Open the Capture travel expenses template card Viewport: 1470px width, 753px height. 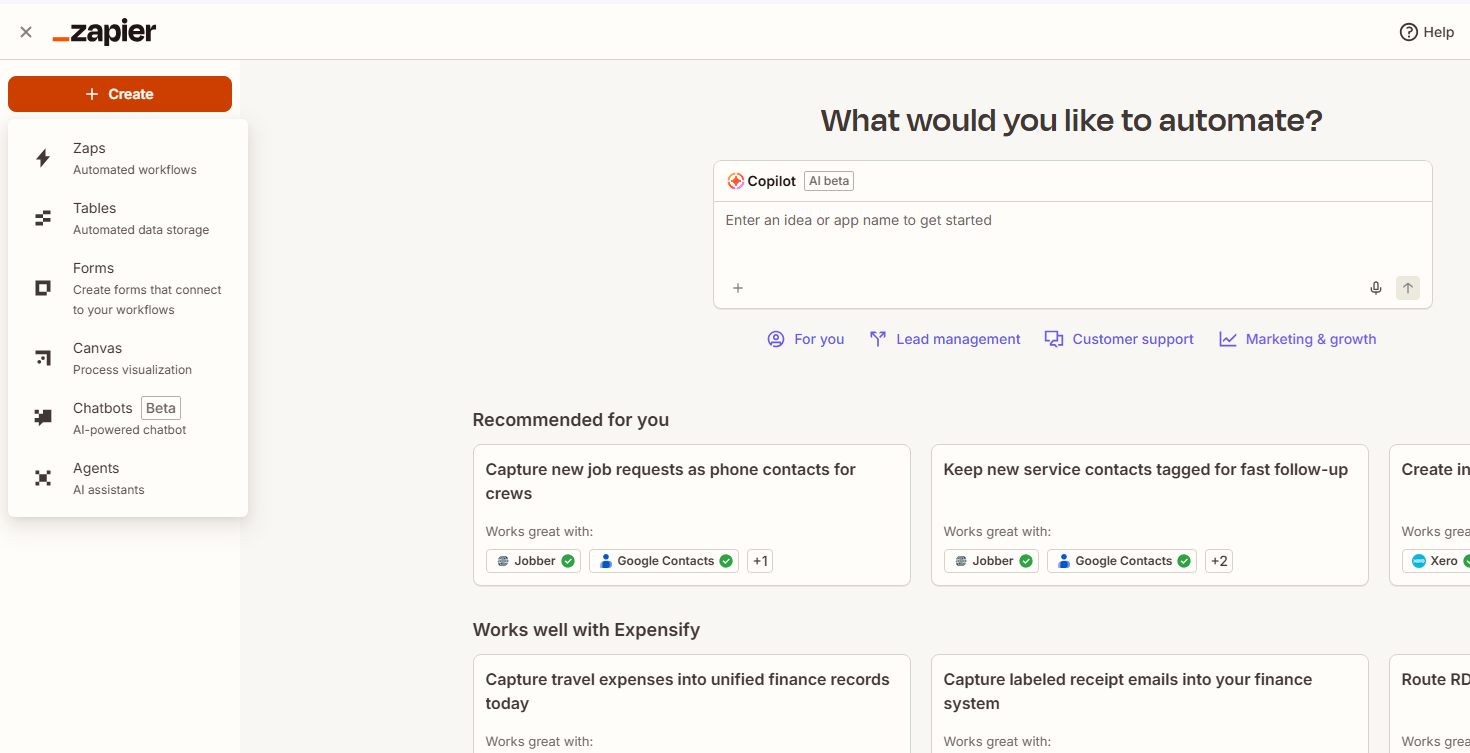tap(691, 691)
